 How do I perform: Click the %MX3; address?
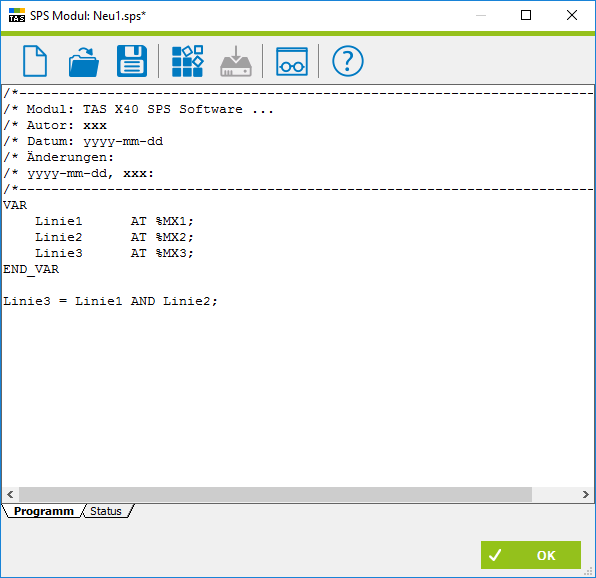click(174, 253)
